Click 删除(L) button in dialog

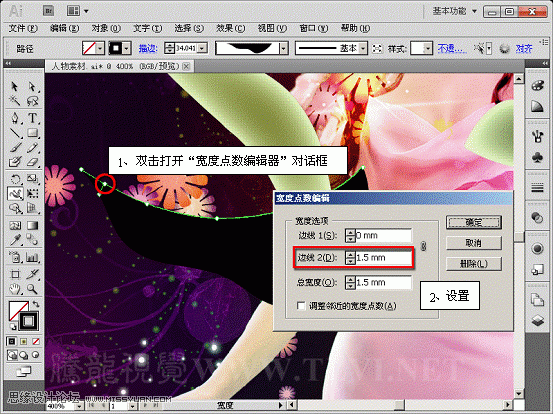point(474,263)
